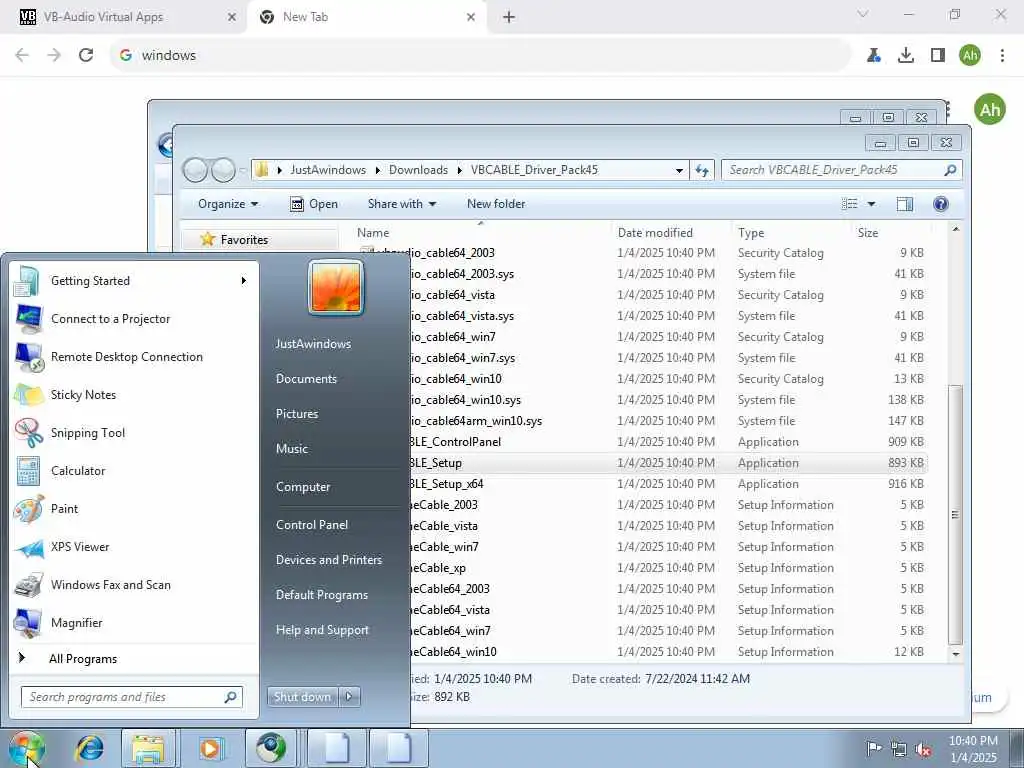Expand the address bar history dropdown
This screenshot has width=1024, height=768.
679,170
